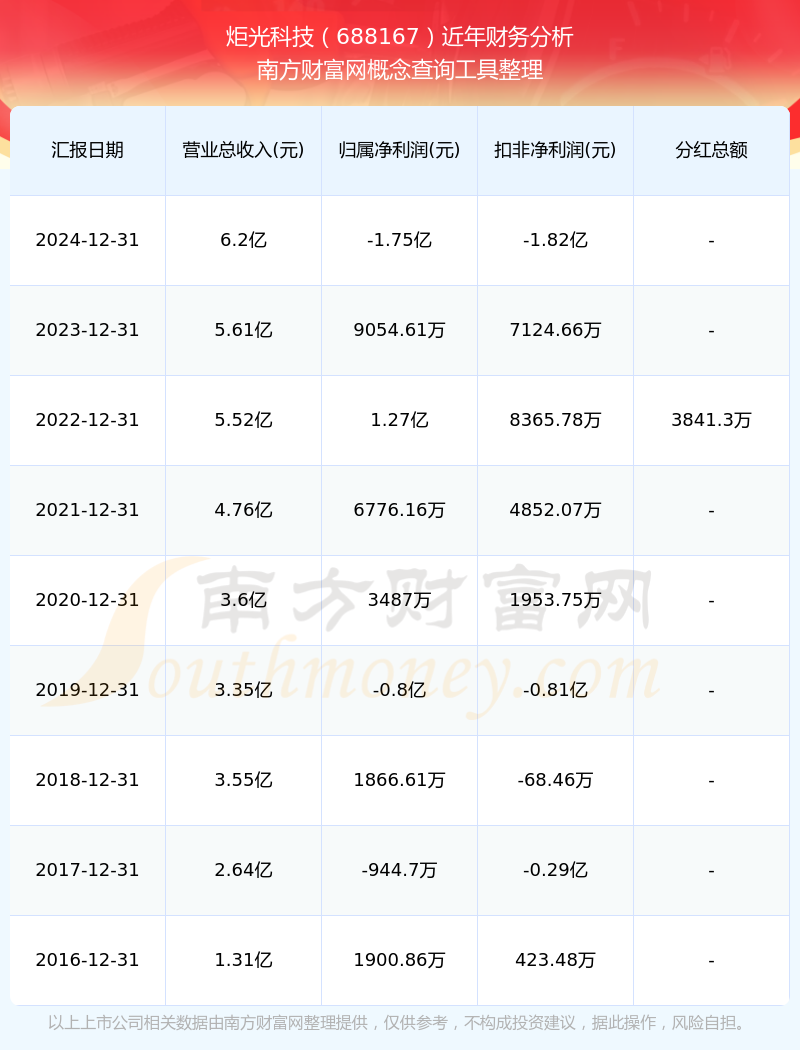This screenshot has height=1050, width=800.
Task: Select revenue value 3.6亿
Action: point(243,600)
